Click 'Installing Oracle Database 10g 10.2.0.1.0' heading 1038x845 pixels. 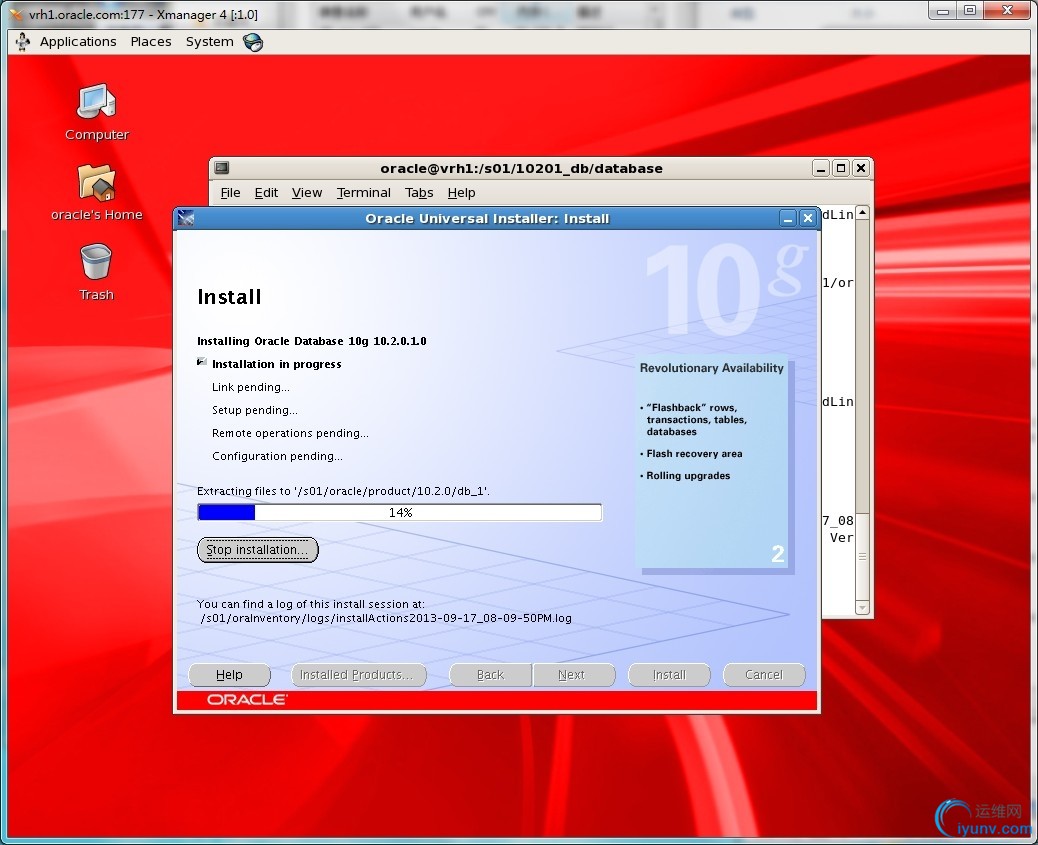point(312,341)
